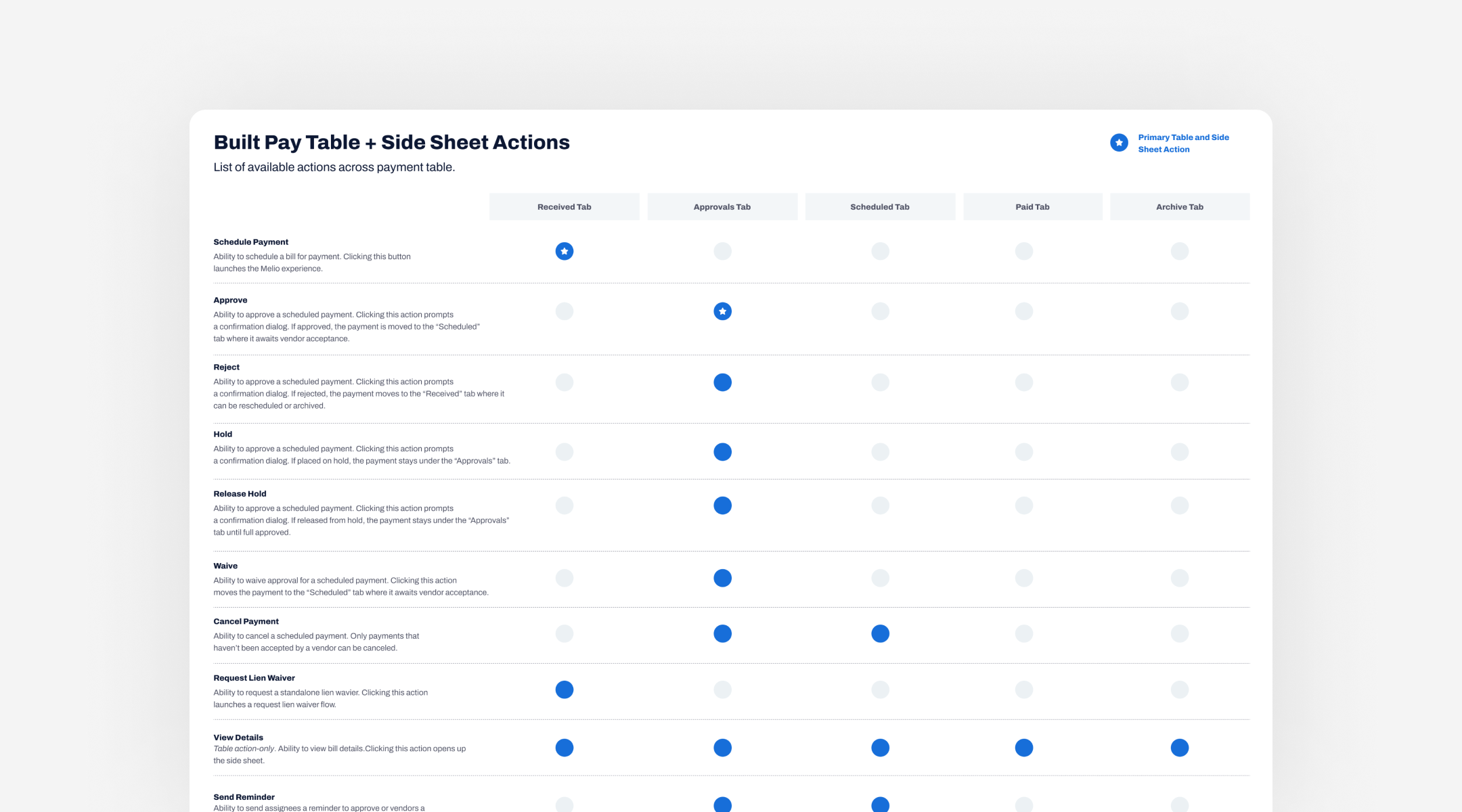1462x812 pixels.
Task: Select the Received Tab column header
Action: click(x=564, y=207)
